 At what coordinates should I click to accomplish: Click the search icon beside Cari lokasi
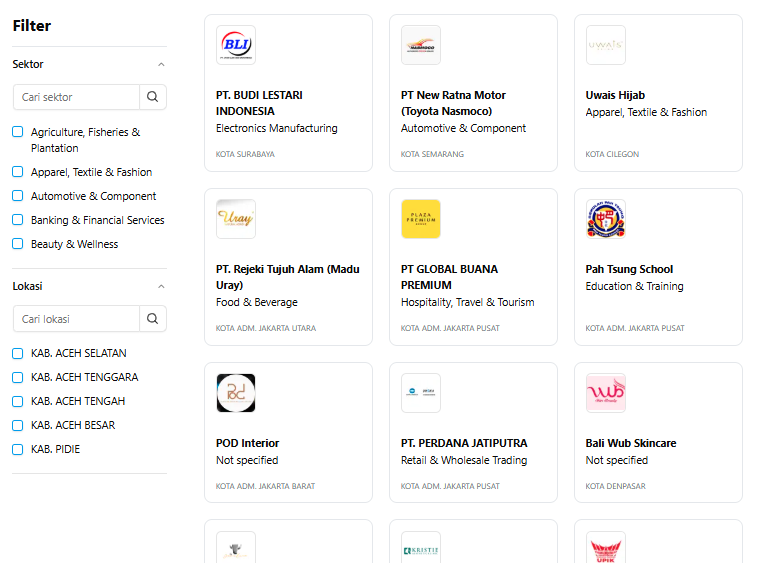click(153, 319)
